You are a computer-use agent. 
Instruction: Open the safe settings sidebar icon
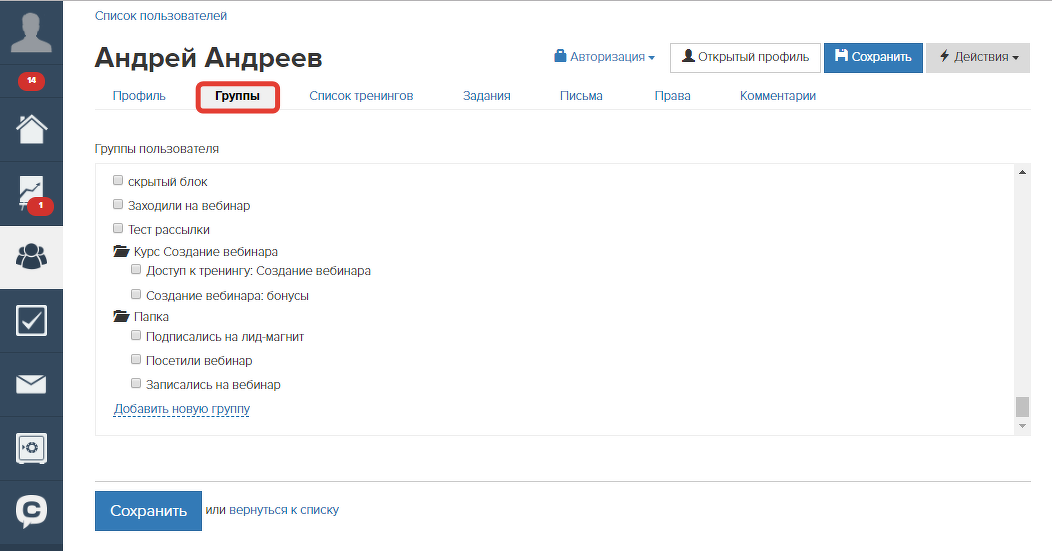(x=31, y=448)
